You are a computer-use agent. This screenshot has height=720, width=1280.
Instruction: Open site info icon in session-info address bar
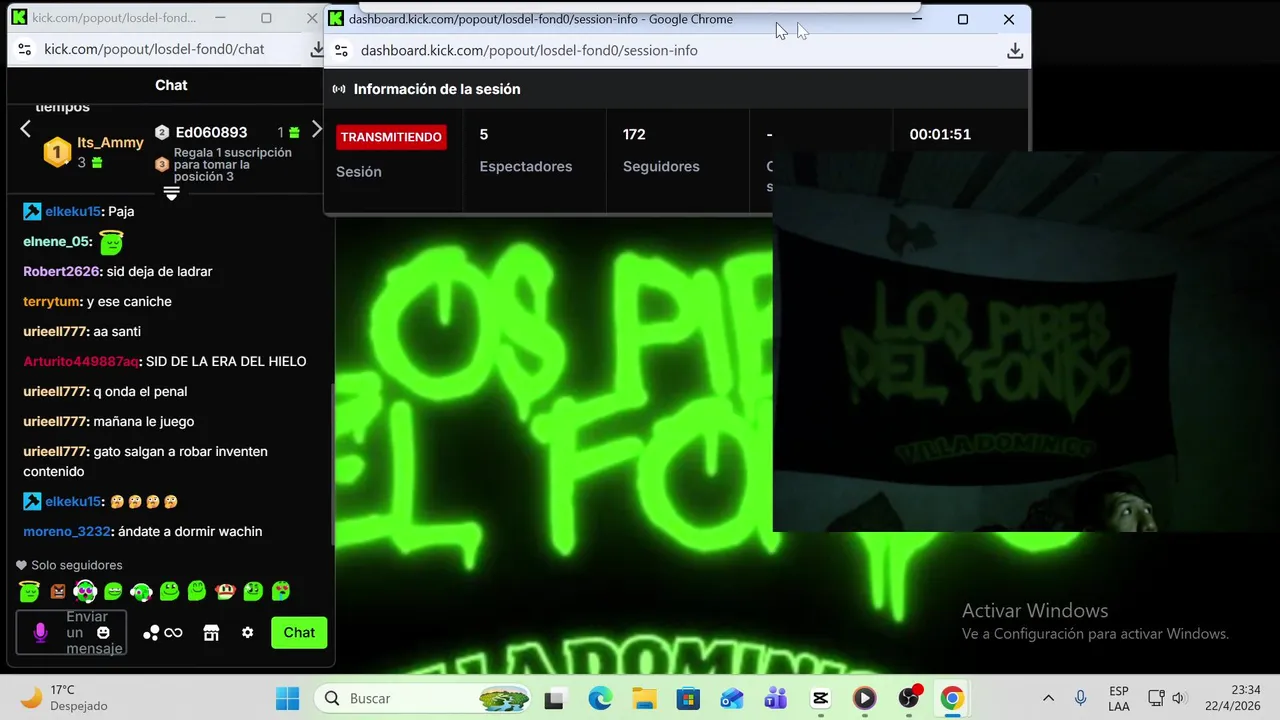pyautogui.click(x=341, y=50)
